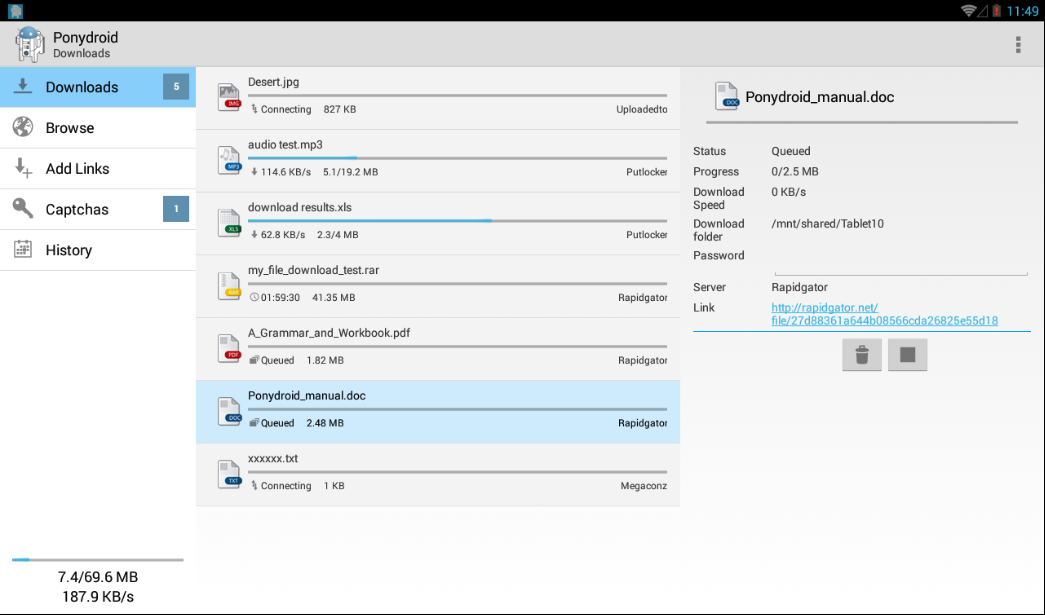
Task: Go to Browse in the sidebar
Action: click(x=70, y=128)
